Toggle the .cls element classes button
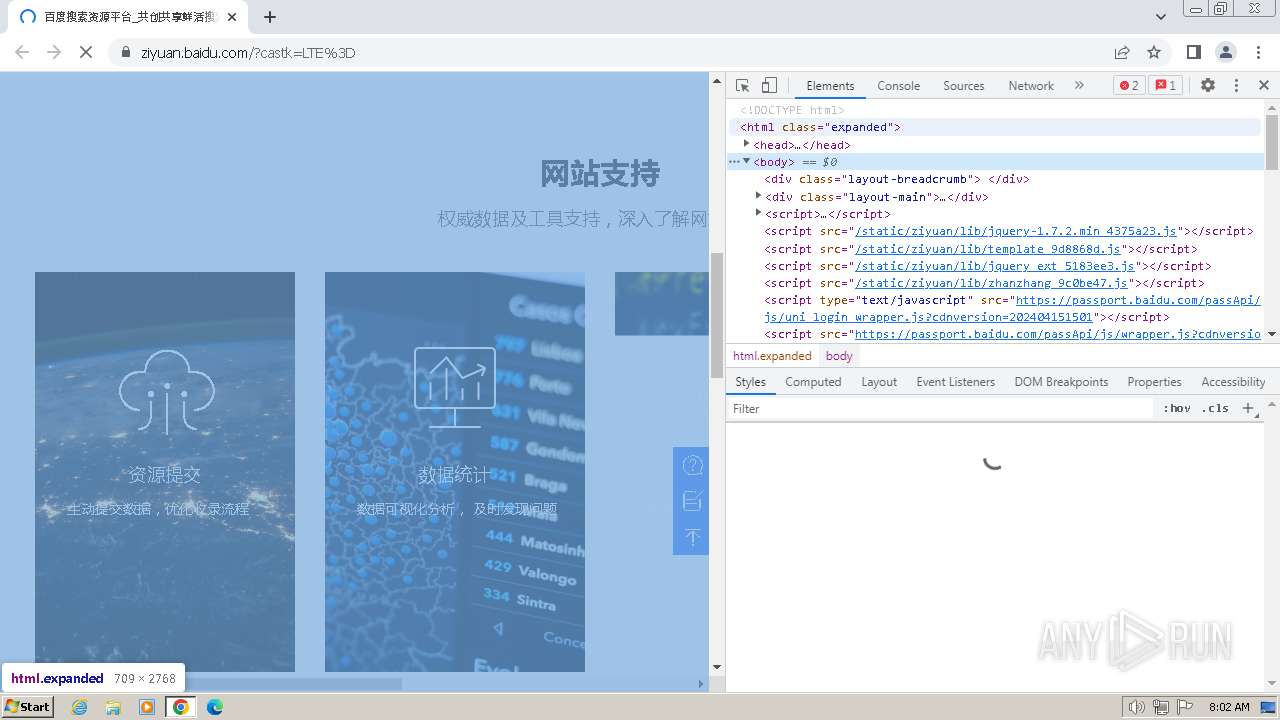This screenshot has width=1280, height=720. [x=1216, y=409]
